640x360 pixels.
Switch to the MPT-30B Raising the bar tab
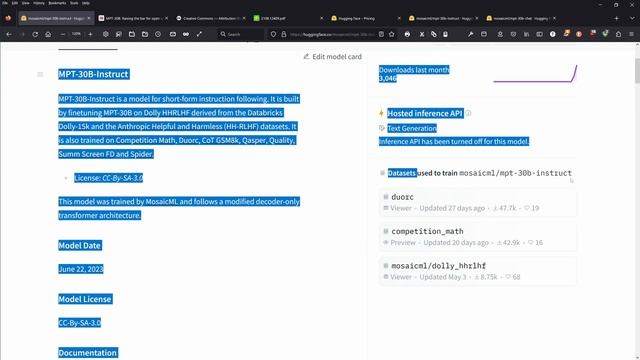click(x=133, y=18)
